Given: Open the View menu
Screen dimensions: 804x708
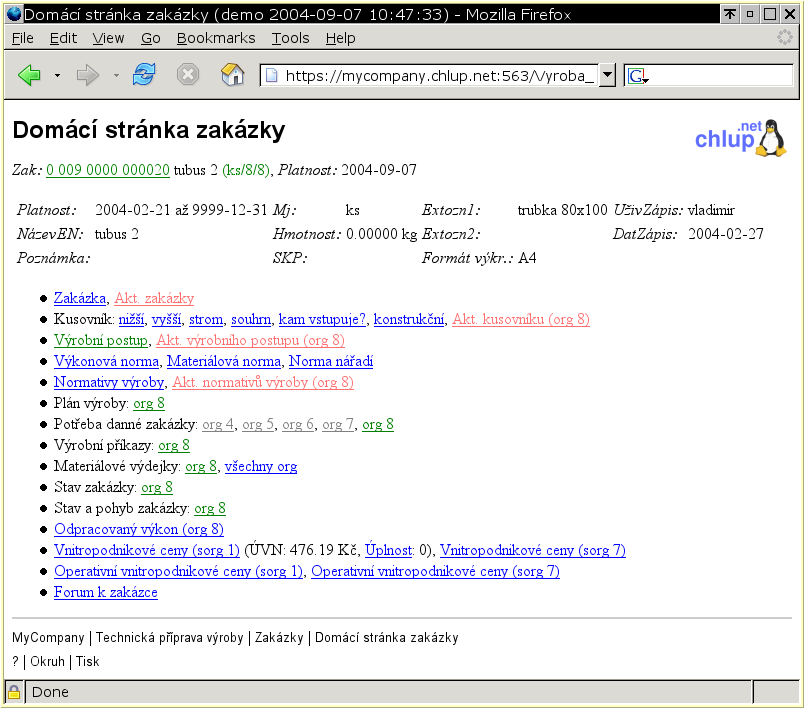Looking at the screenshot, I should 108,38.
